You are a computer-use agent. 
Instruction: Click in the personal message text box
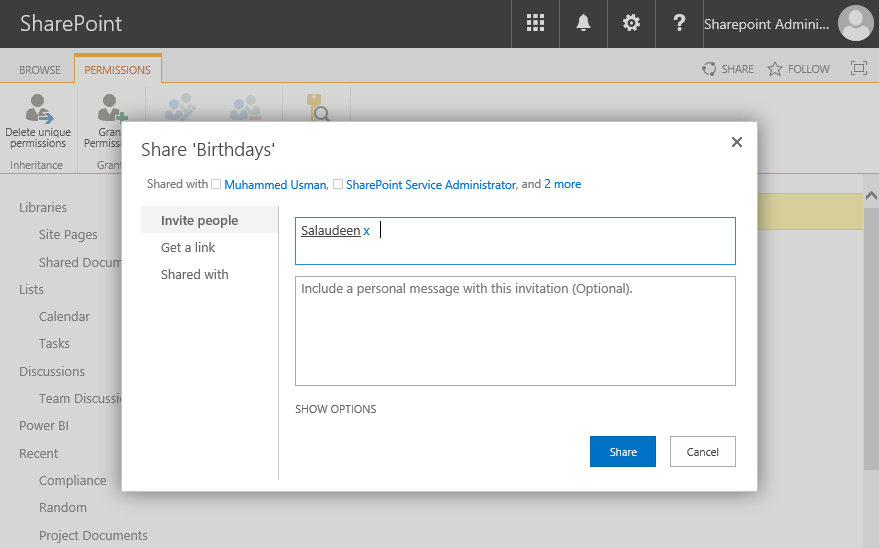[515, 331]
